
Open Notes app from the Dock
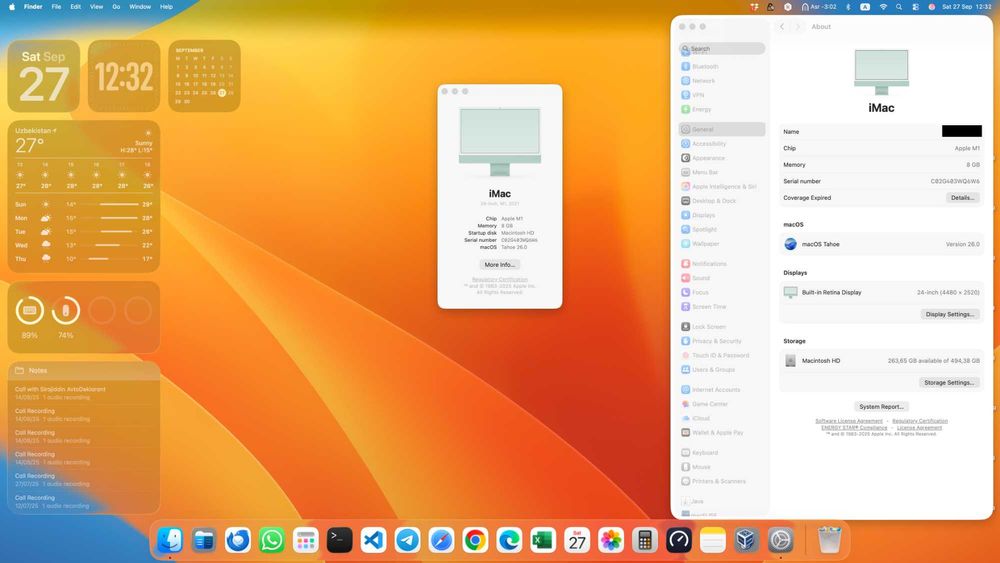tap(712, 541)
